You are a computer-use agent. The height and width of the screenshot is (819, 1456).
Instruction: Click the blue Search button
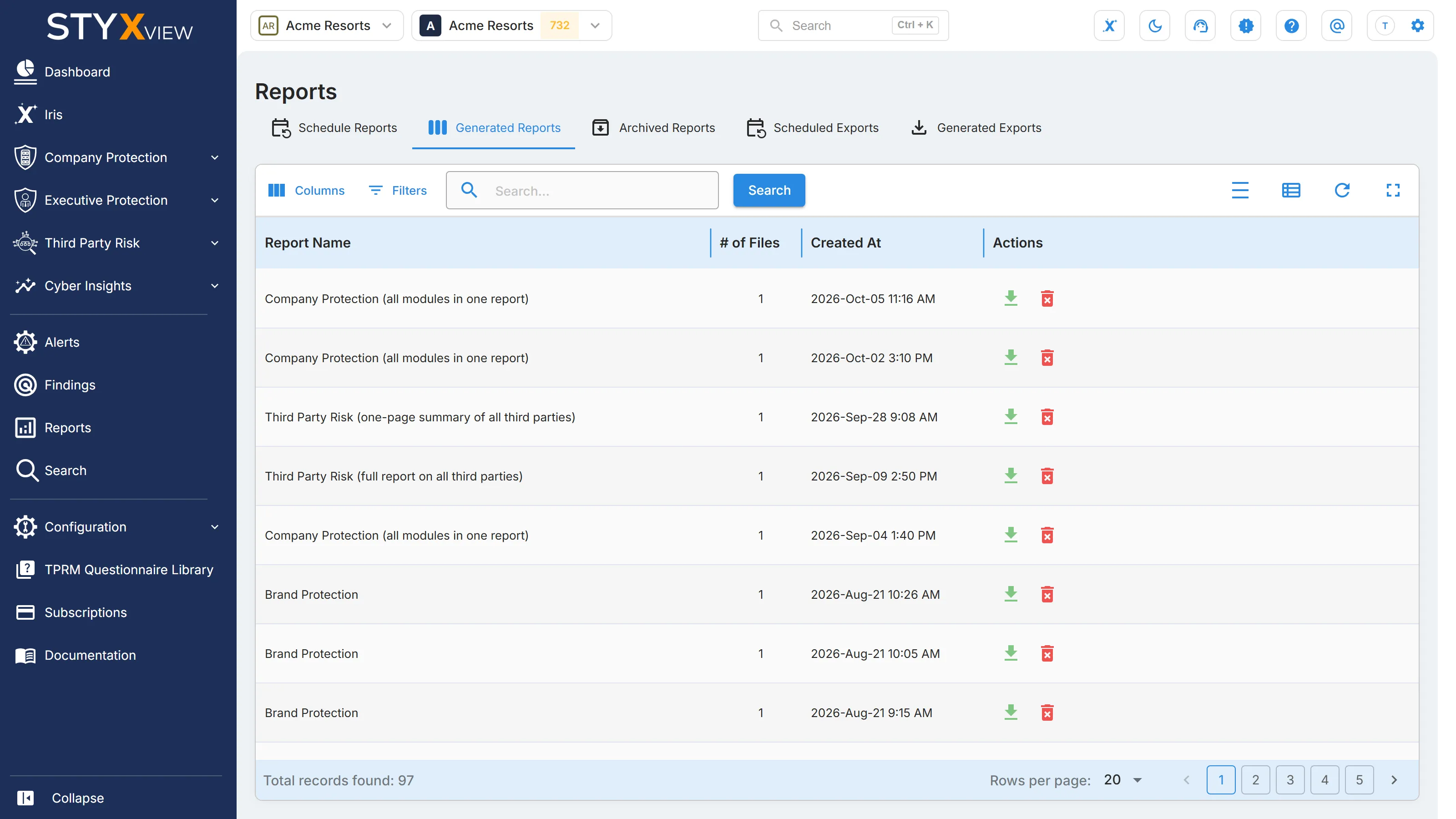click(x=768, y=191)
